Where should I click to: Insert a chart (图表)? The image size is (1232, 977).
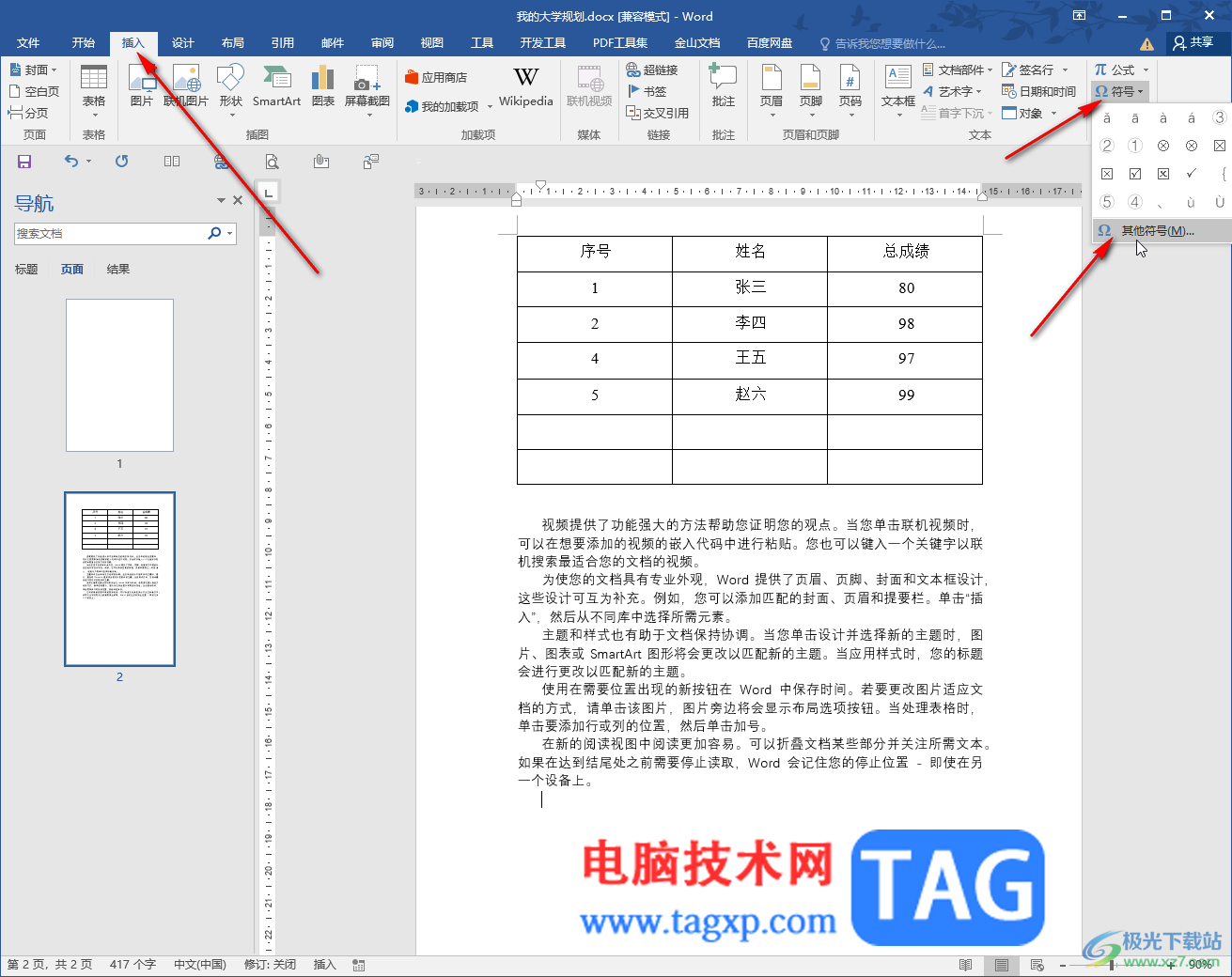[x=323, y=86]
